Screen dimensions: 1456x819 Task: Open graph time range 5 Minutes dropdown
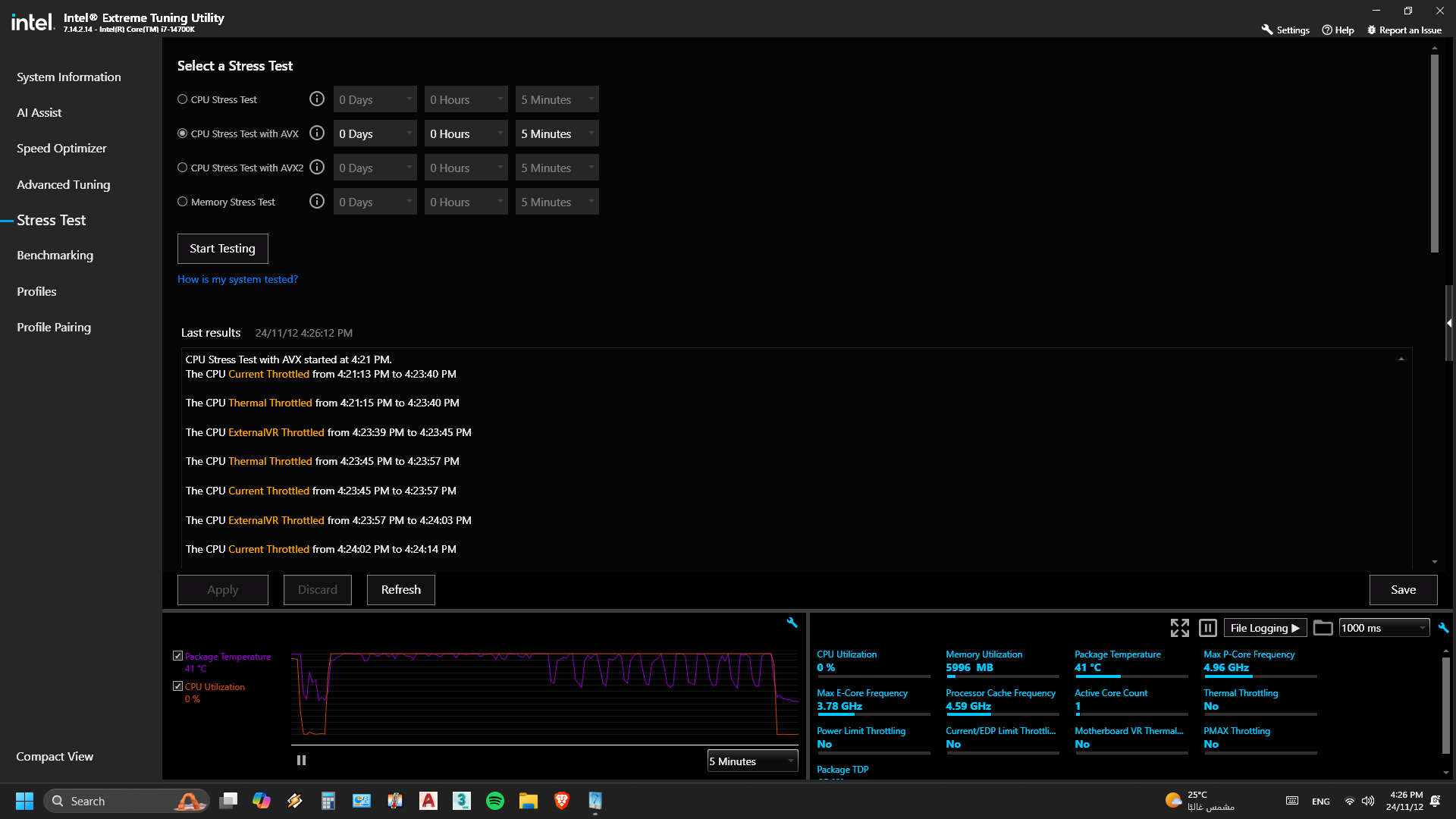(x=752, y=761)
